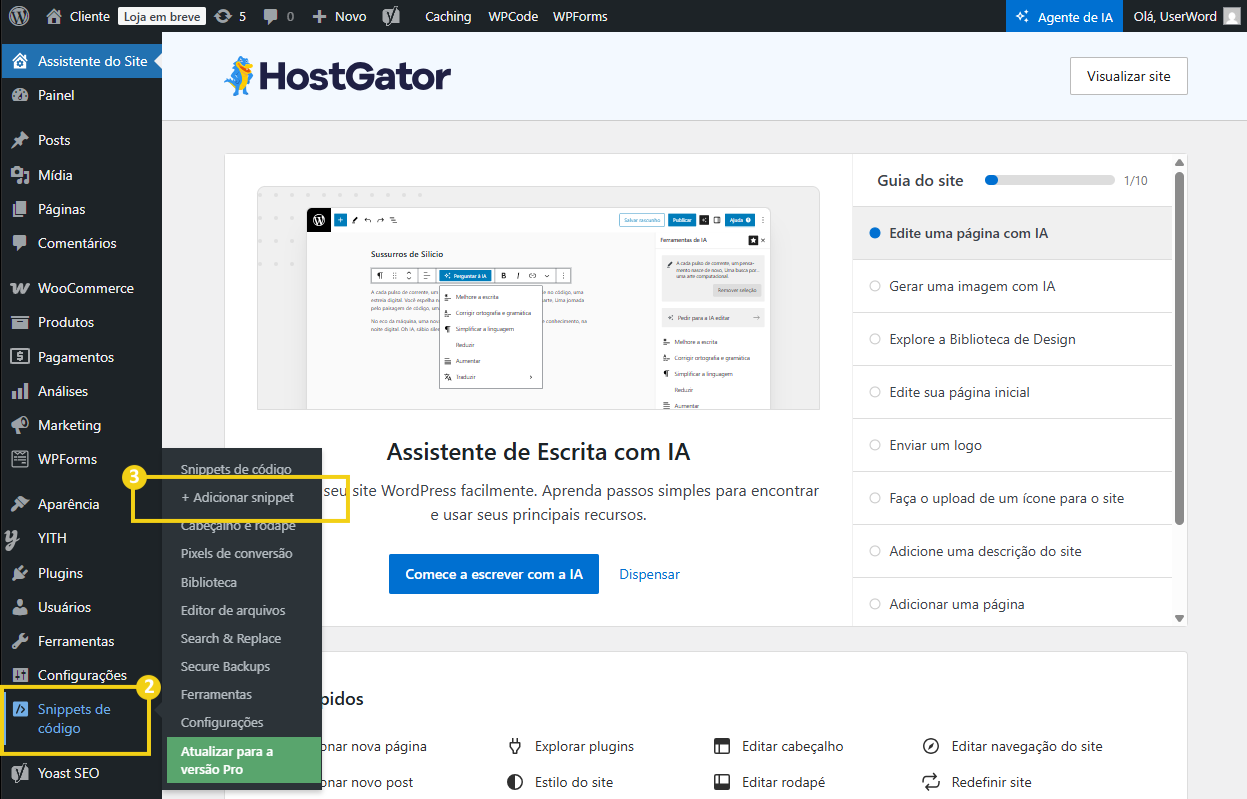Viewport: 1247px width, 799px height.
Task: Open the '+ Novo' admin bar menu
Action: [x=339, y=16]
